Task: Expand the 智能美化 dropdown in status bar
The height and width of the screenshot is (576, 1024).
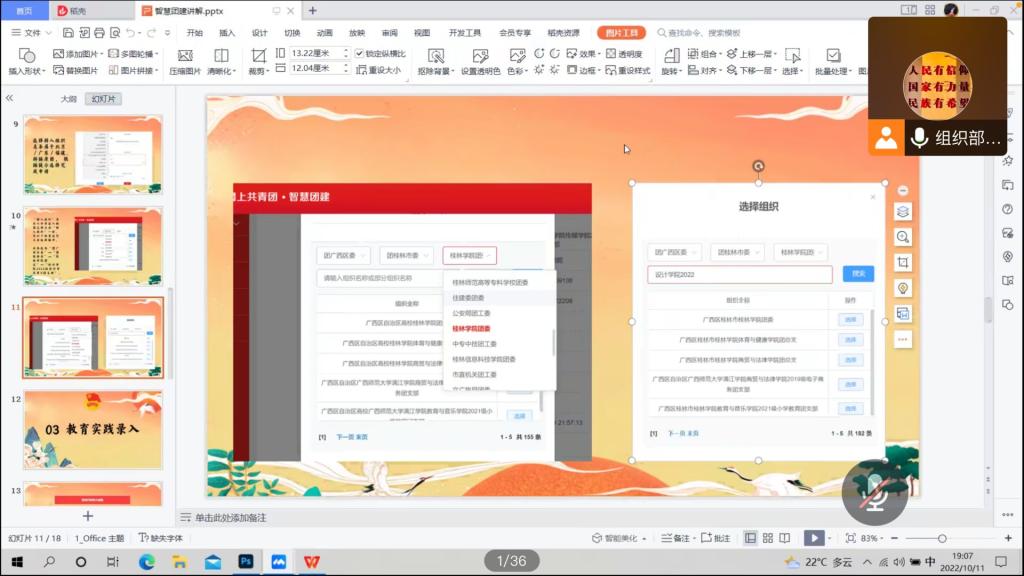Action: [644, 538]
